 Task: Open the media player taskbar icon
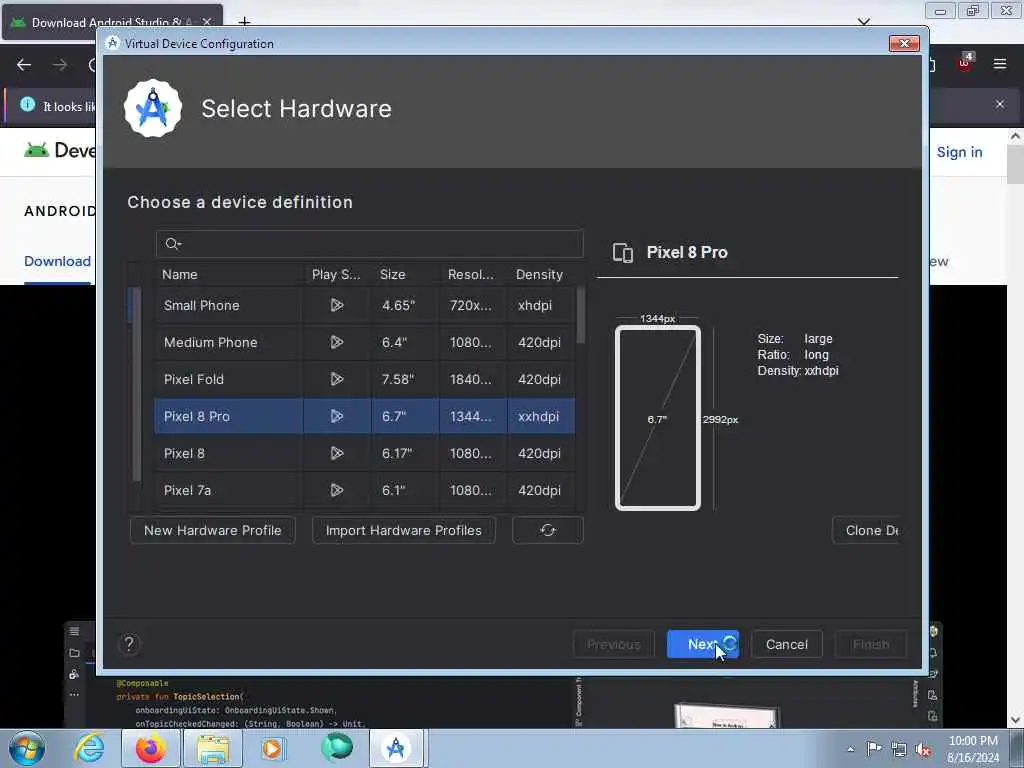point(272,748)
